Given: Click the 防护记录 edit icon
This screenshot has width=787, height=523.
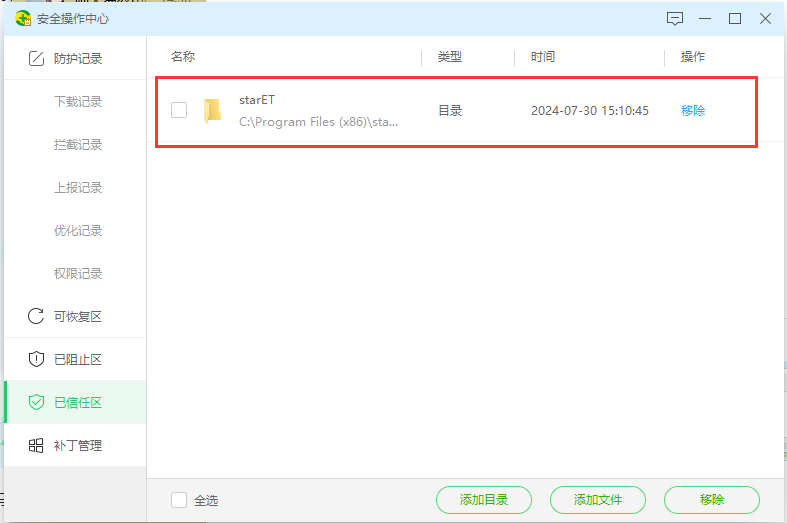Looking at the screenshot, I should [x=36, y=59].
